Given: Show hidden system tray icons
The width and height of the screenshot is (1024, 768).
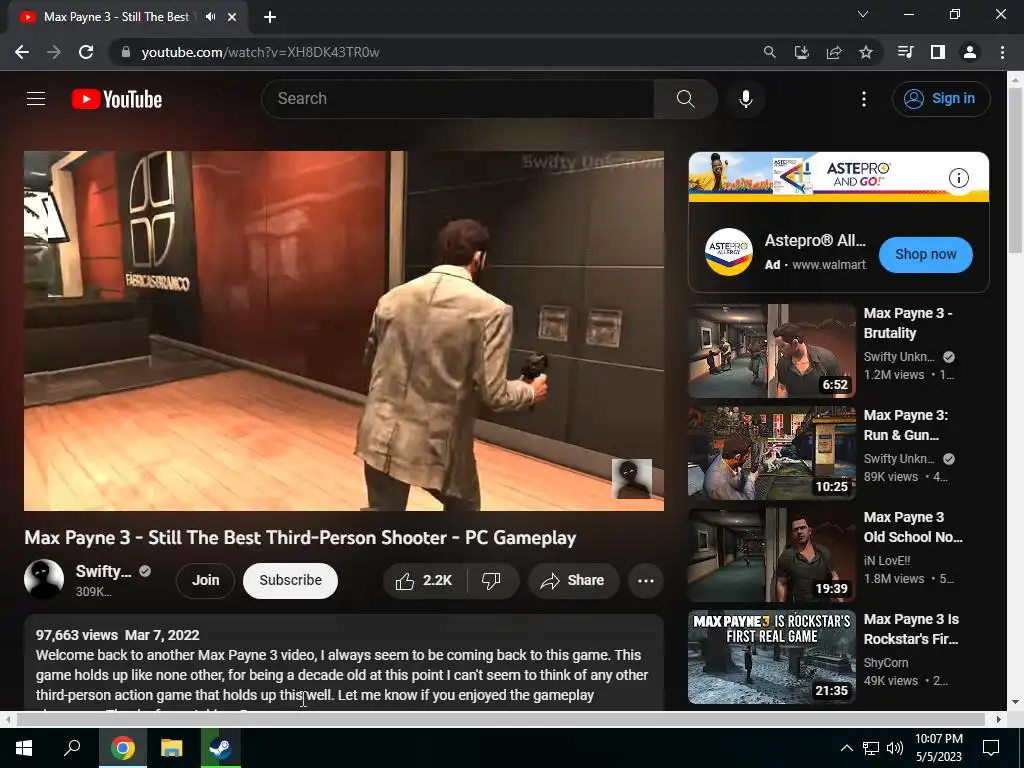Looking at the screenshot, I should click(846, 748).
